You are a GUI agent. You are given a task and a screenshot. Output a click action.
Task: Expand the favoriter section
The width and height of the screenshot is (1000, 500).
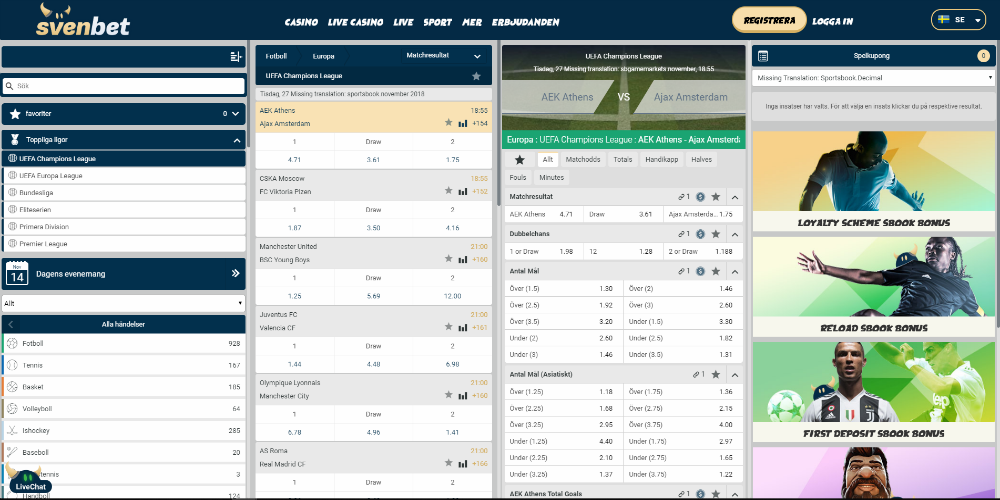235,114
